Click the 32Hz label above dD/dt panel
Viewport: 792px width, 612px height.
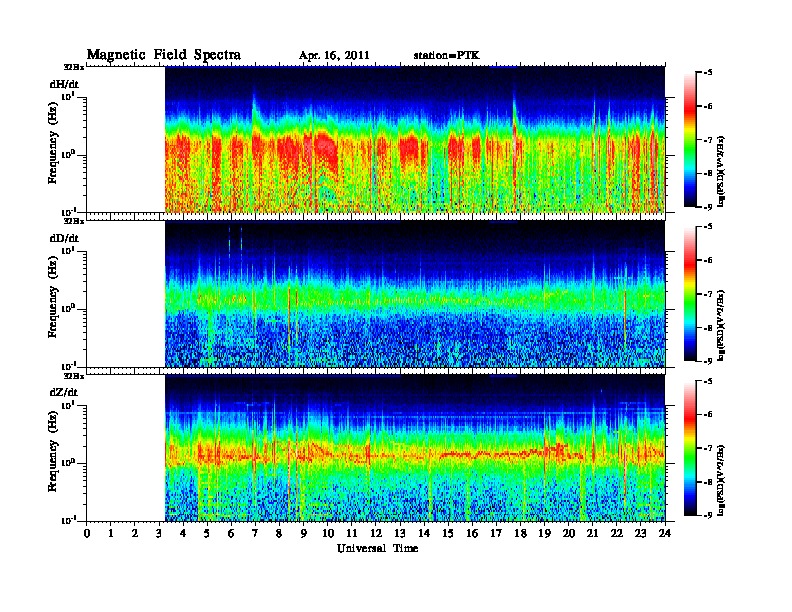74,221
